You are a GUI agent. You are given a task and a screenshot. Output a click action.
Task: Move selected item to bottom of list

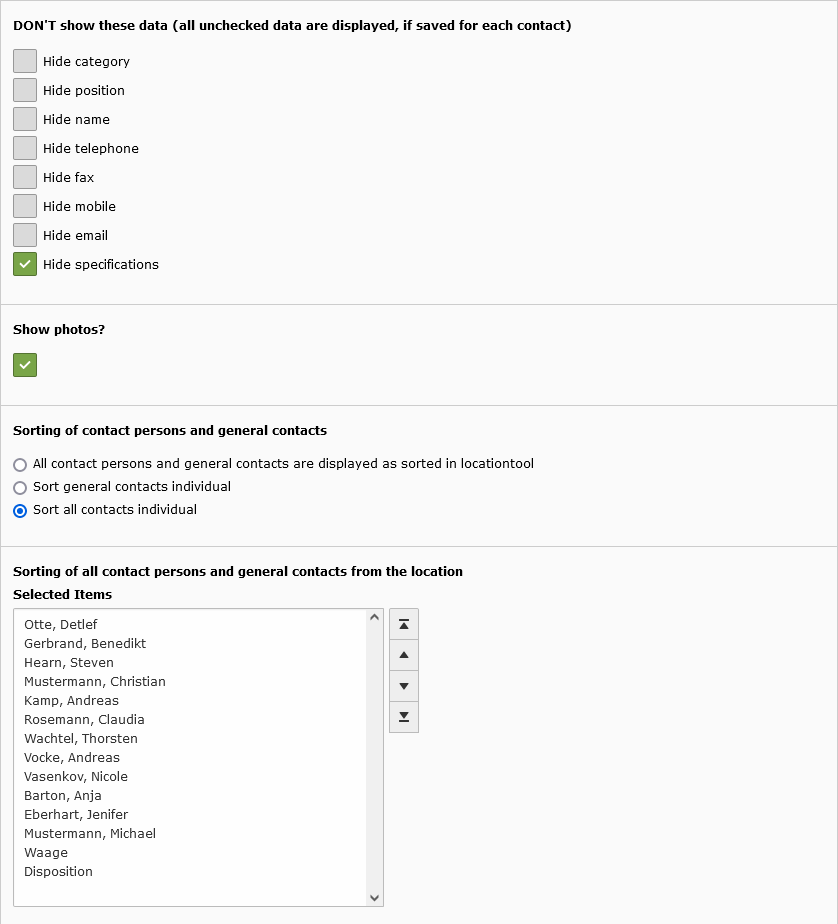(x=404, y=717)
